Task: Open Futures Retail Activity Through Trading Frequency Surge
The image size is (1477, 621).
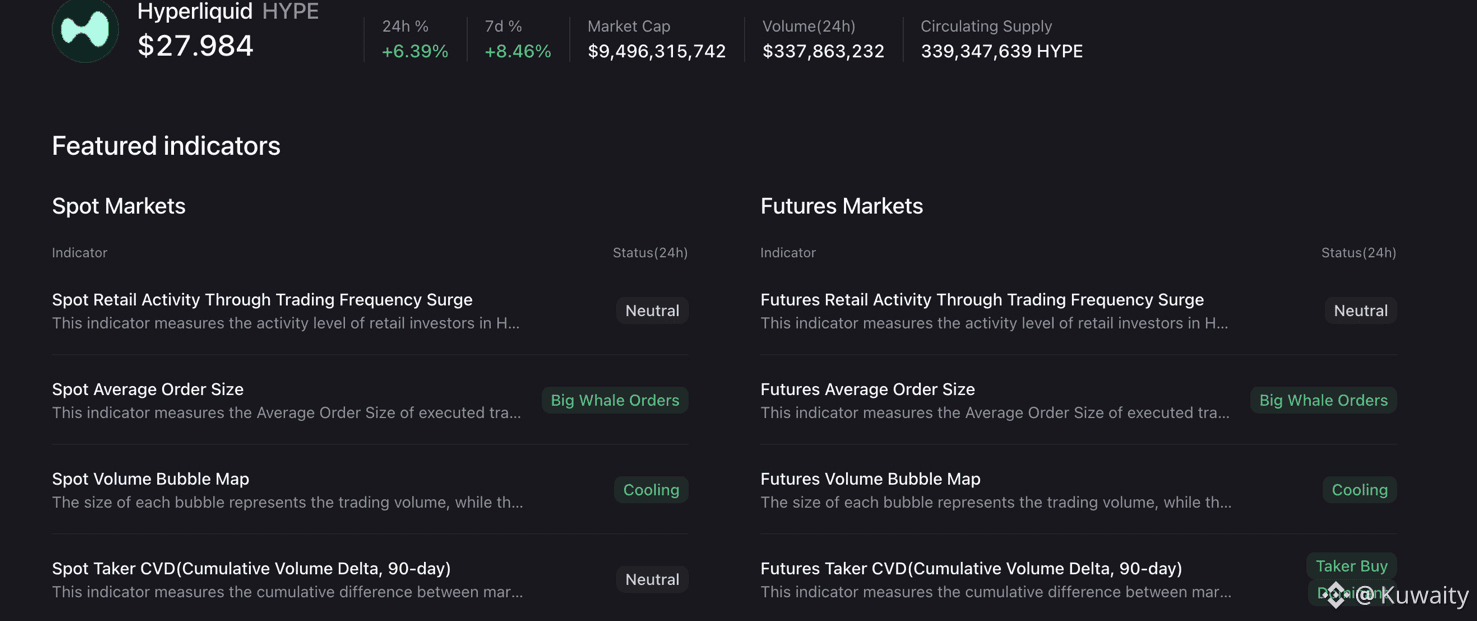Action: (982, 300)
